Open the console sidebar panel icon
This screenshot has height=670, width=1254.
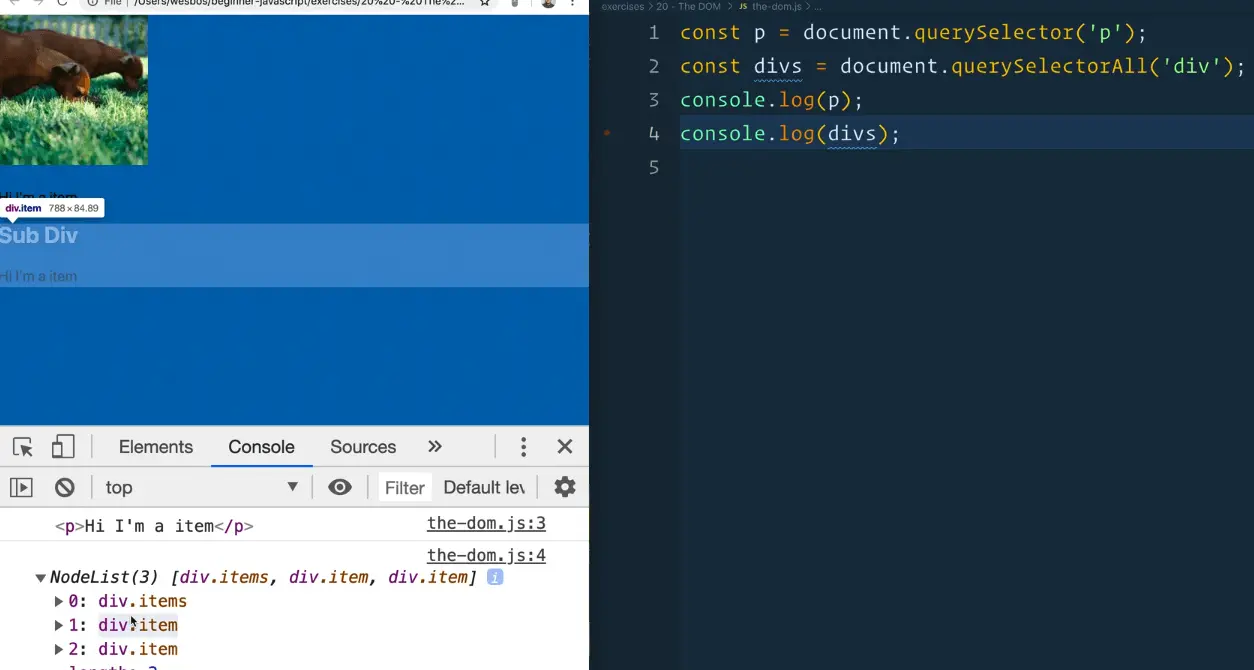pyautogui.click(x=21, y=487)
